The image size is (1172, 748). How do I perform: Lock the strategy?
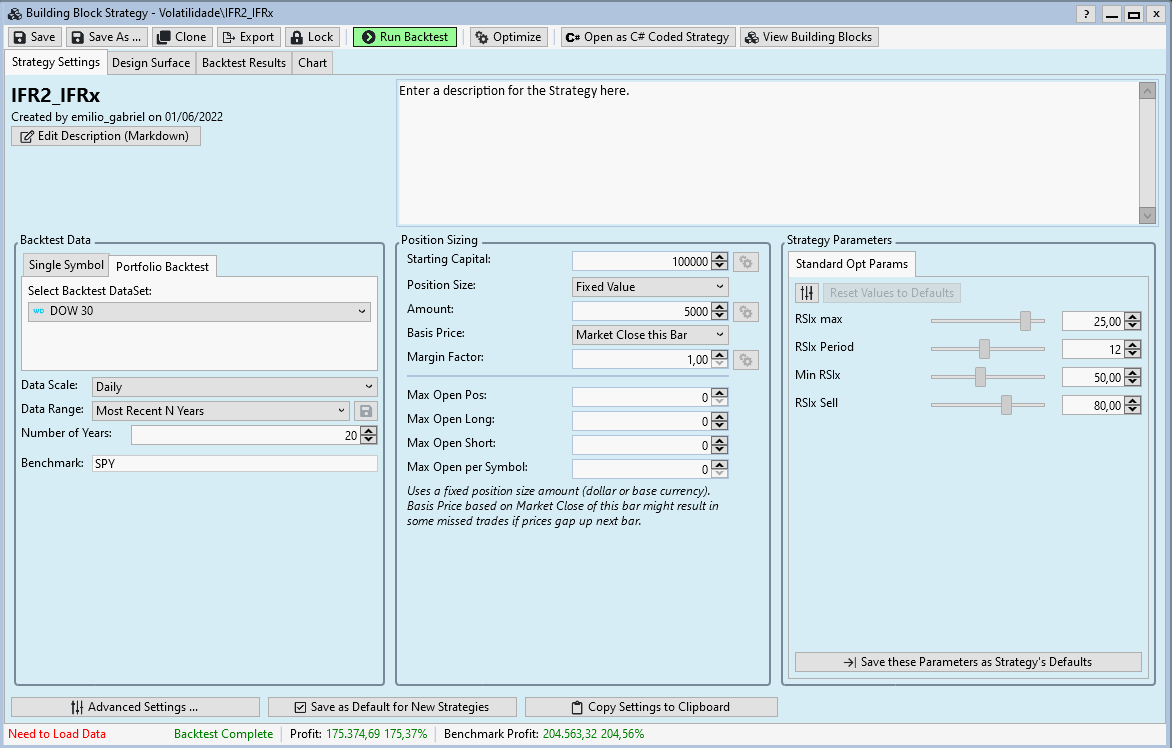(312, 37)
